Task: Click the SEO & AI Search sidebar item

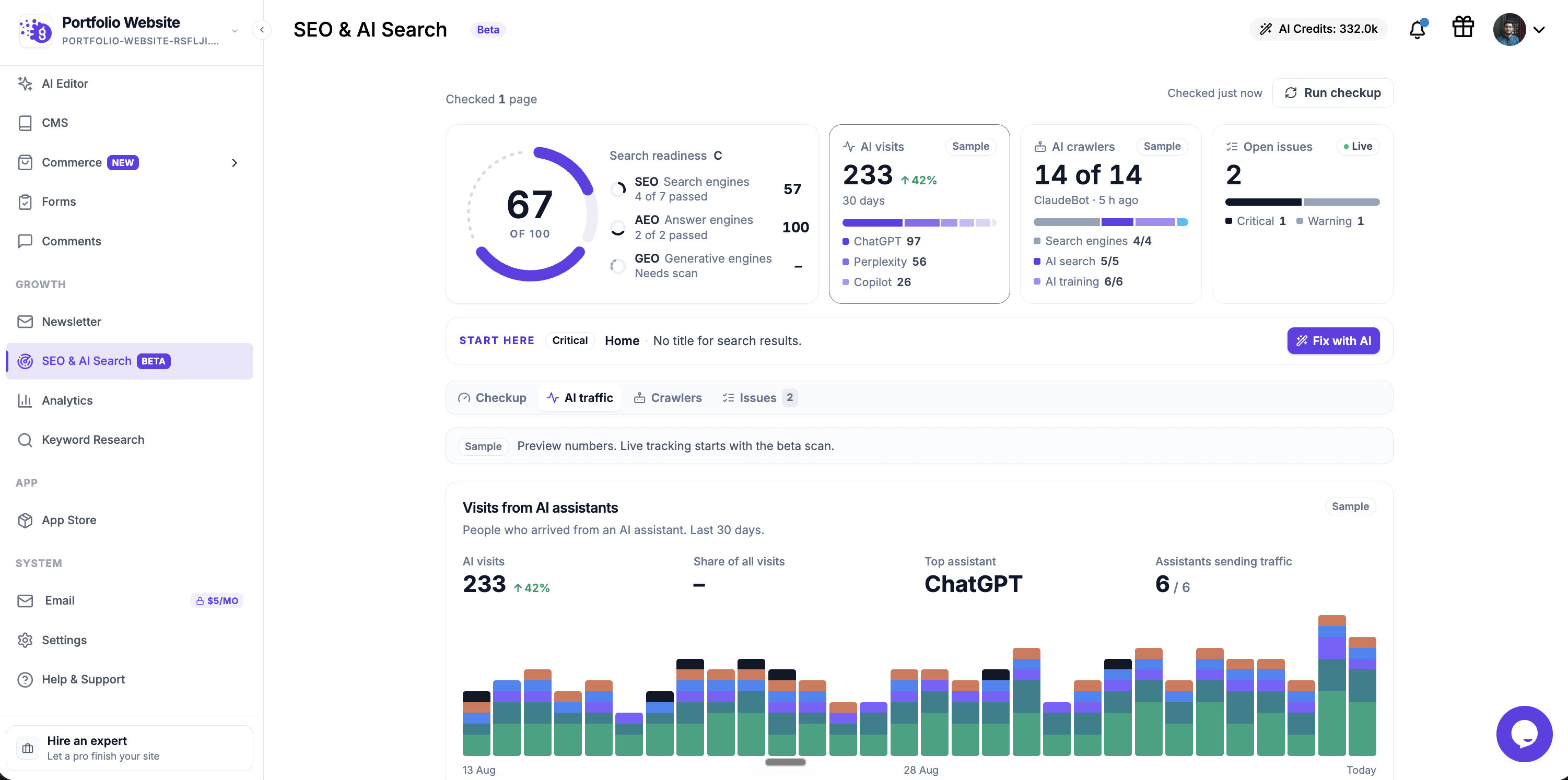Action: pyautogui.click(x=130, y=361)
